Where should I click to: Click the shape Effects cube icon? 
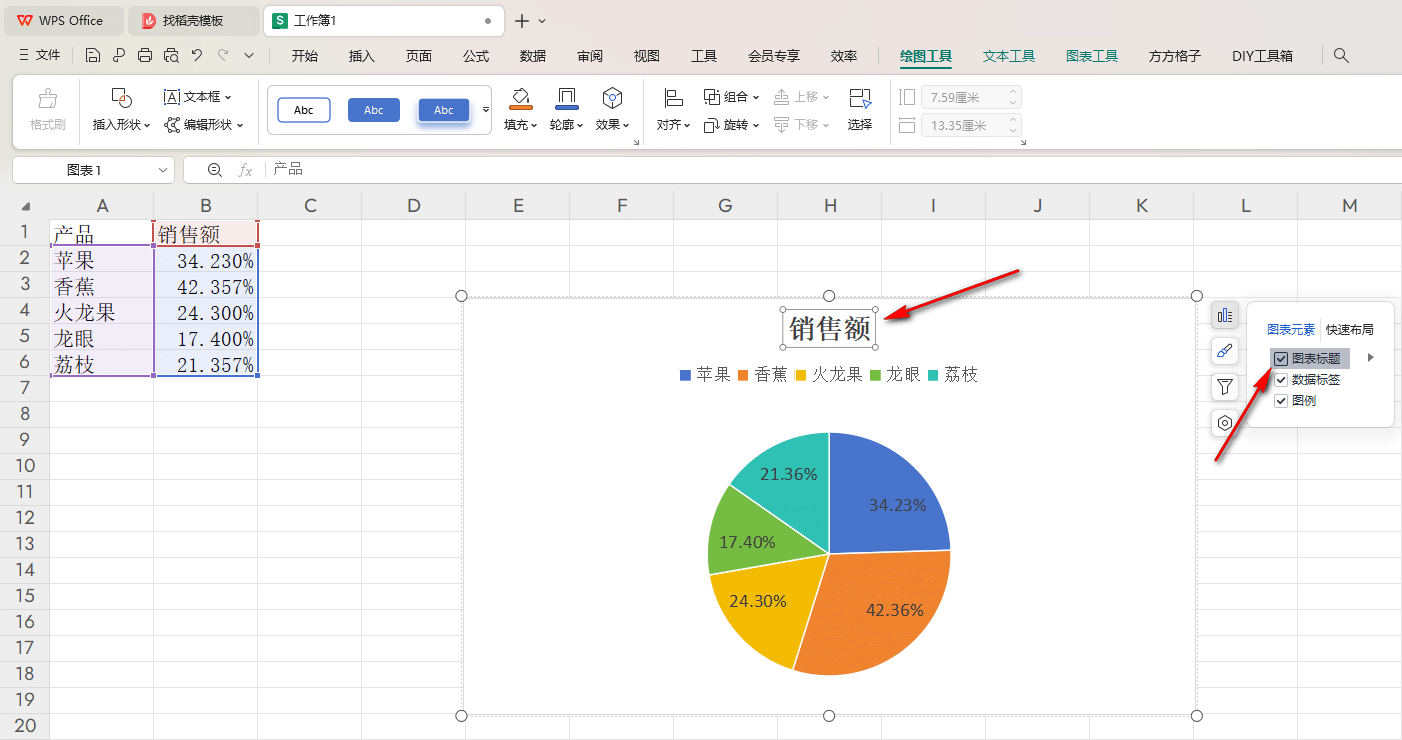click(x=612, y=98)
